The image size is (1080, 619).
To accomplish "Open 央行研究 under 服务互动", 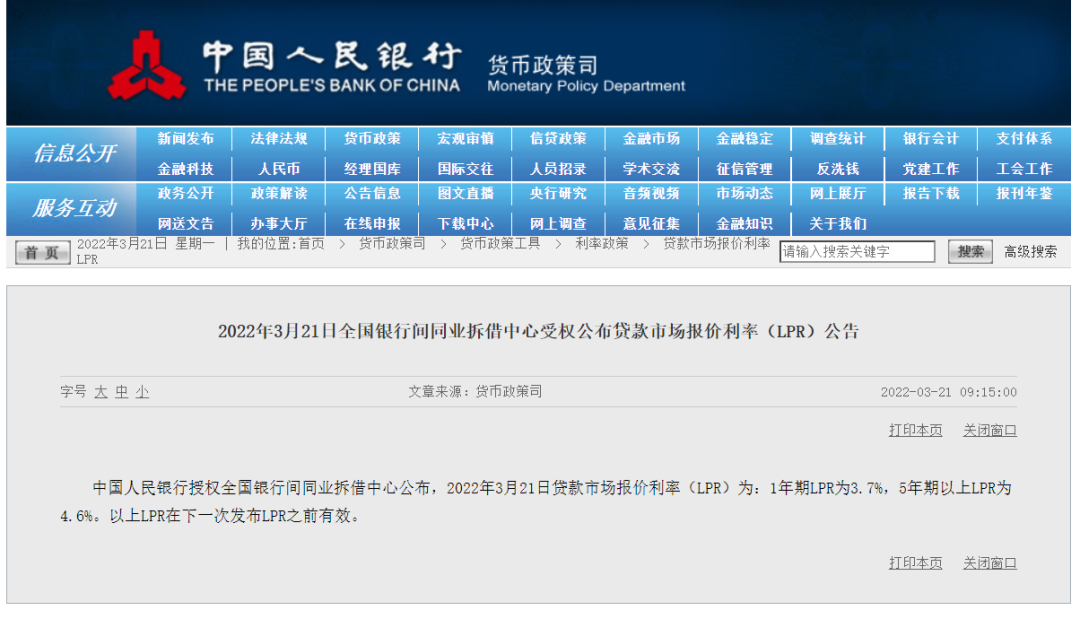I will pos(558,193).
